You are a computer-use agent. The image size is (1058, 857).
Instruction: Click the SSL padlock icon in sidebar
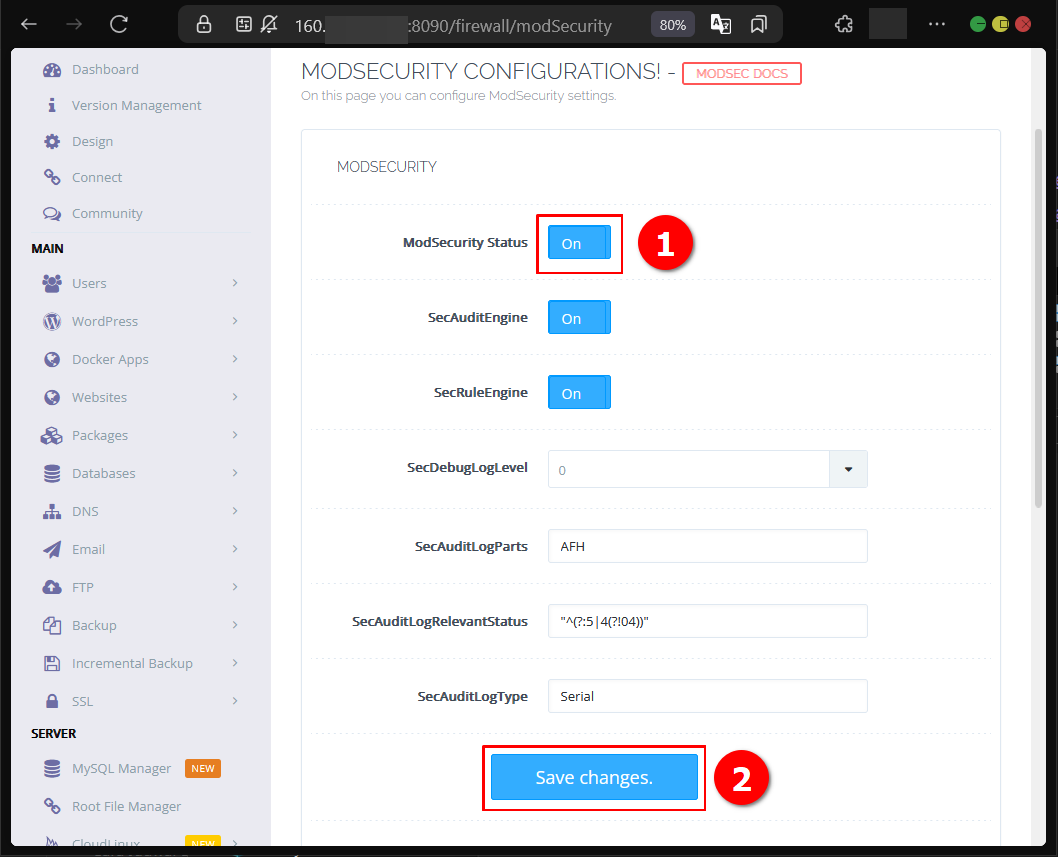52,702
